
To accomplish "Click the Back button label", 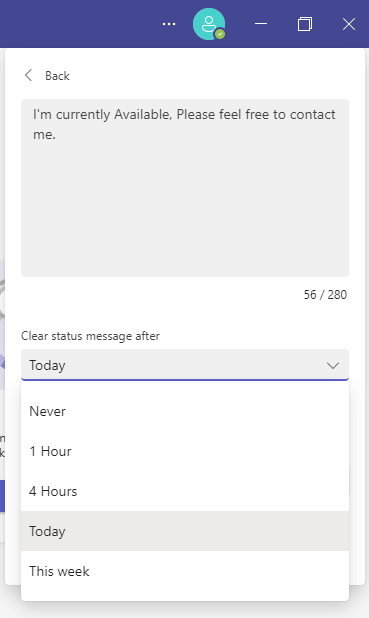I will click(x=57, y=76).
